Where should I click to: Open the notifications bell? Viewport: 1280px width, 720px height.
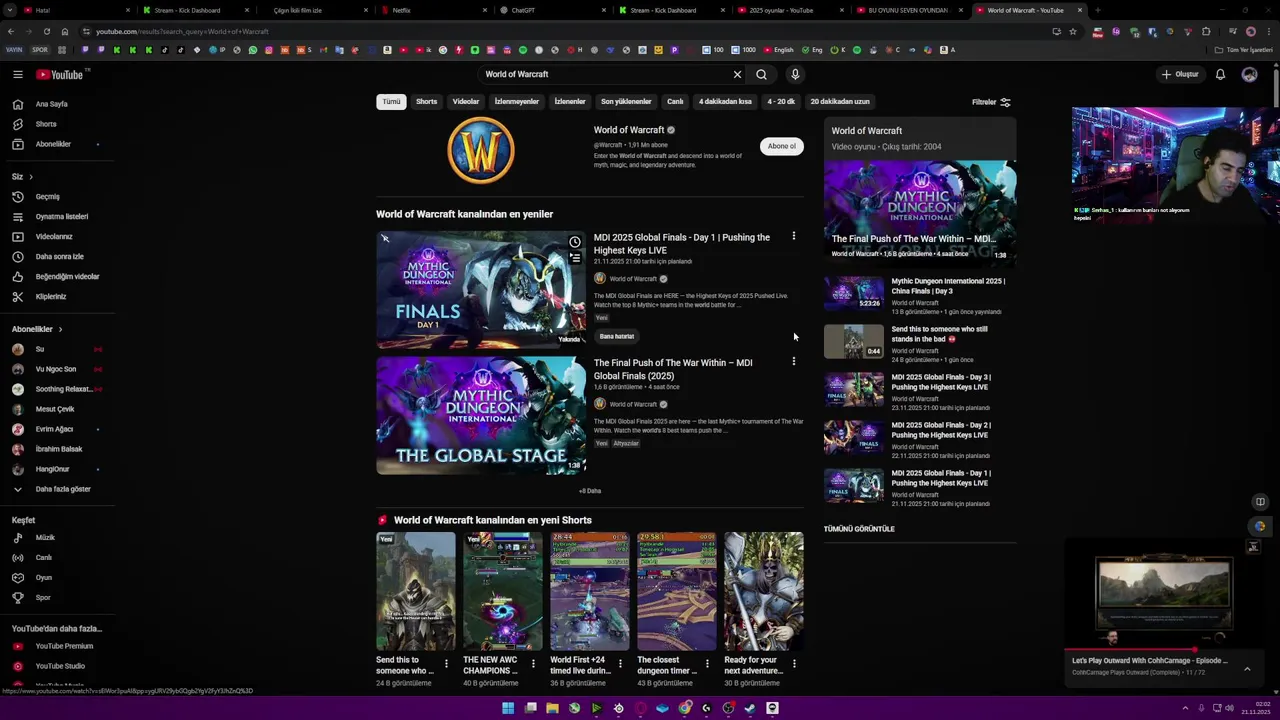click(x=1220, y=74)
